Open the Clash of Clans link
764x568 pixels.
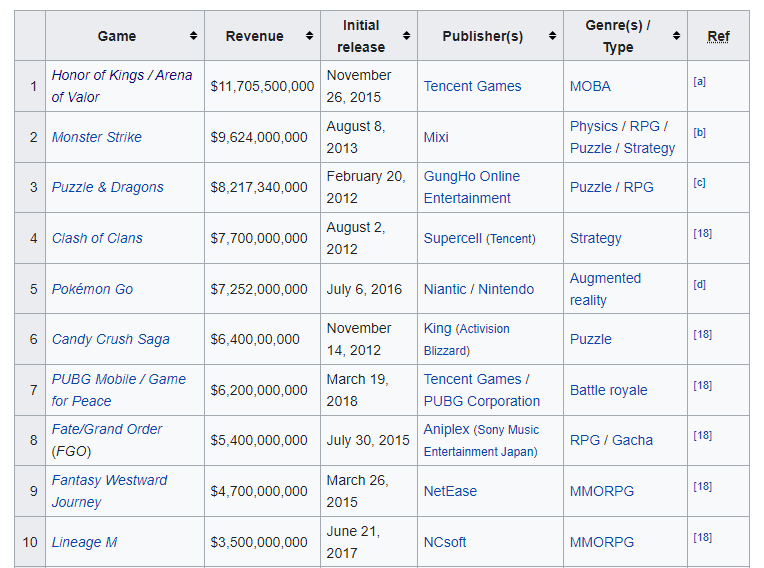pyautogui.click(x=97, y=238)
